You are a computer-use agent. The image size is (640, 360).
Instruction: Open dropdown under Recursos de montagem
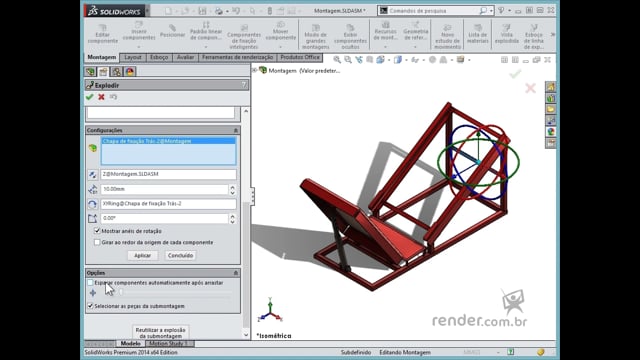[385, 47]
